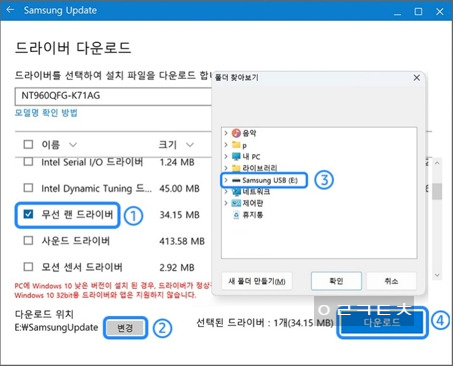Image resolution: width=454 pixels, height=366 pixels.
Task: Click the 내 PC computer icon
Action: click(236, 156)
